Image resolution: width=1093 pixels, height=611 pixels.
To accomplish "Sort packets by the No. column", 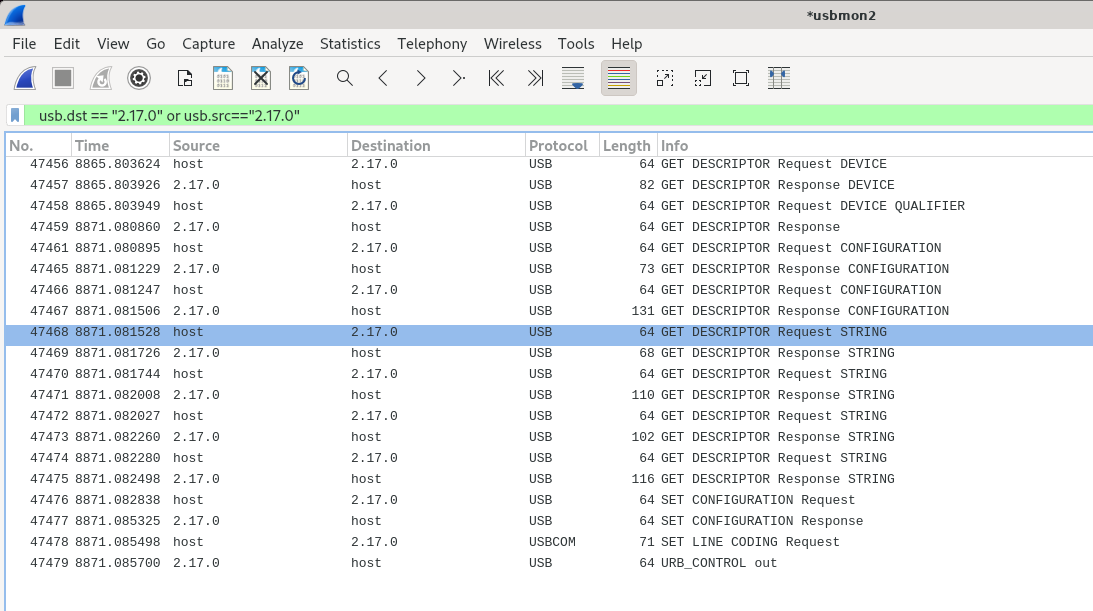I will point(38,146).
